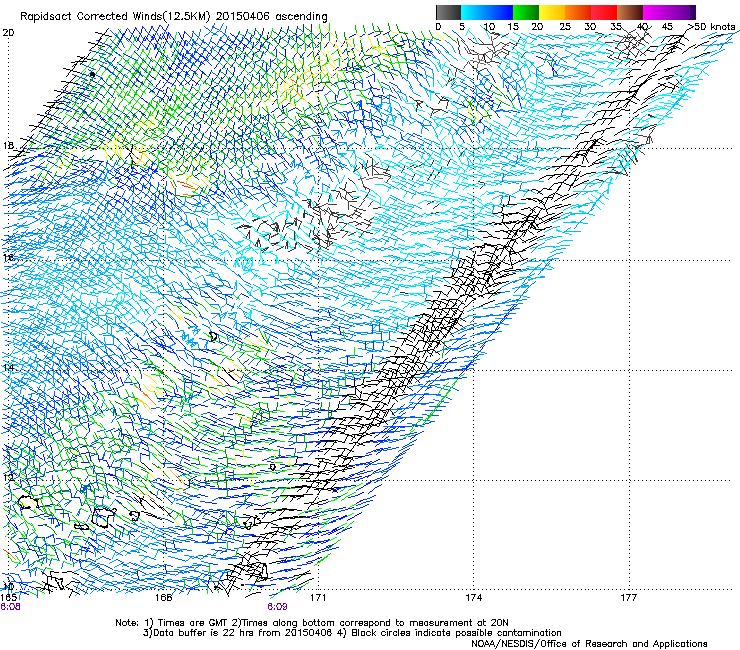Click the green 15-20 knots legend swatch
Viewport: 740px width, 650px height.
click(x=526, y=12)
